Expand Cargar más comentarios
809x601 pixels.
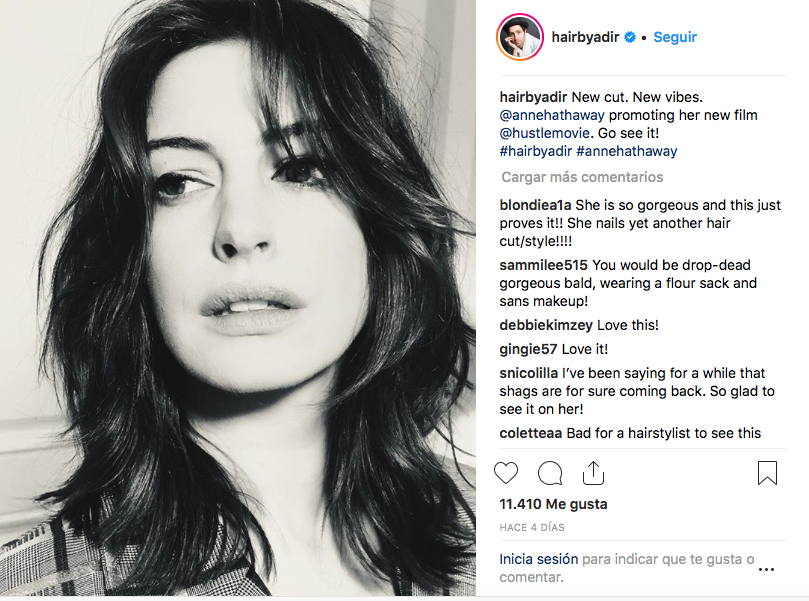(x=582, y=177)
